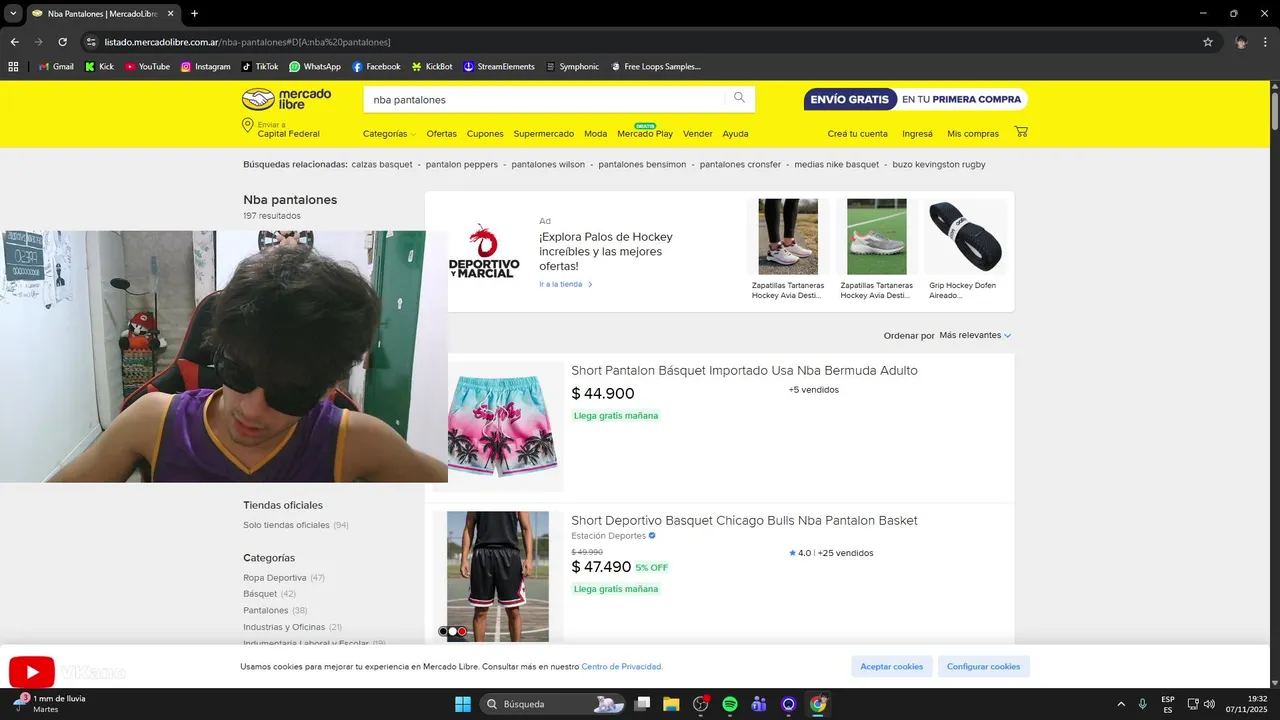Open the Windows Start menu
The width and height of the screenshot is (1280, 720).
(x=463, y=704)
